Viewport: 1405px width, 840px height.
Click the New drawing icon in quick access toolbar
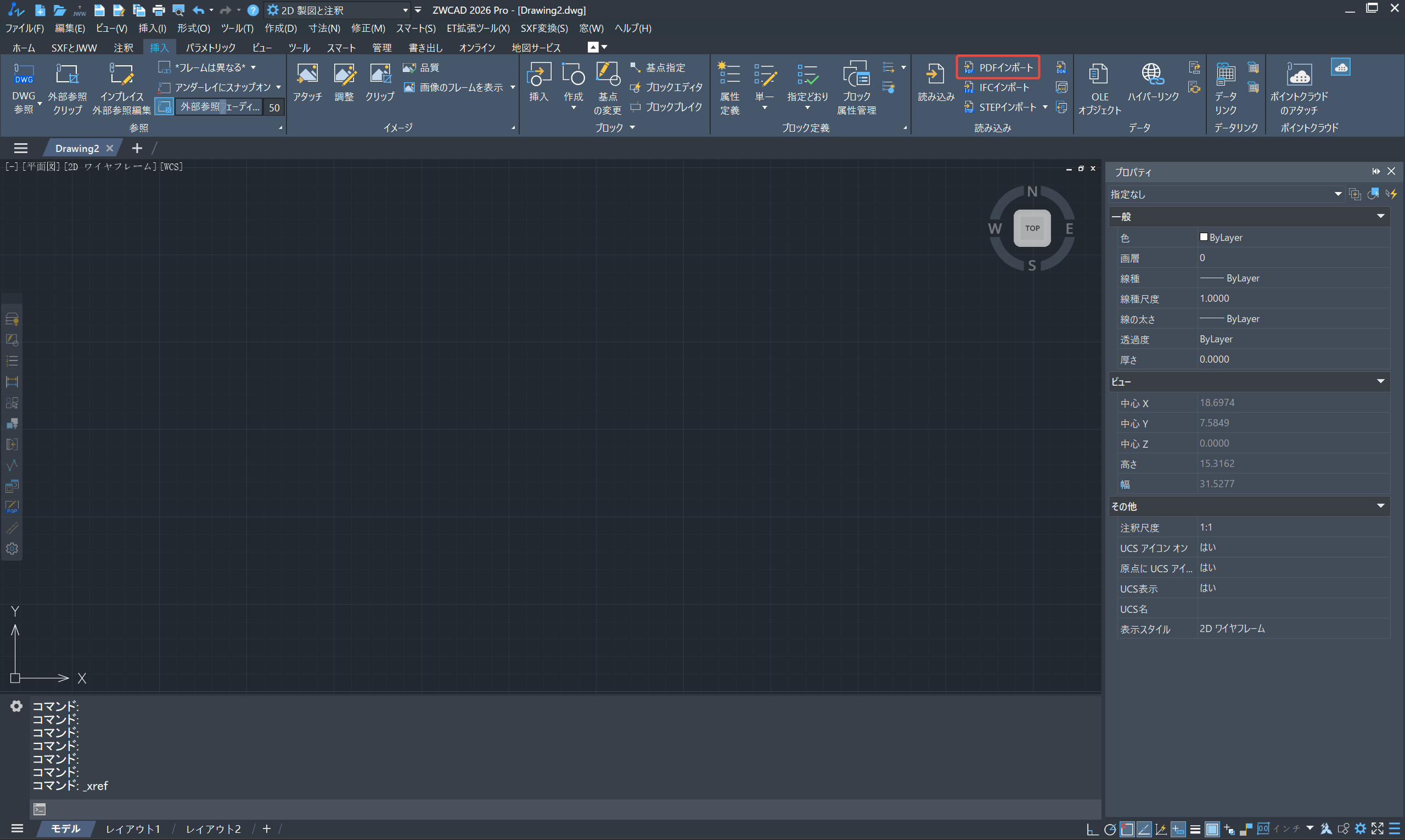(40, 10)
